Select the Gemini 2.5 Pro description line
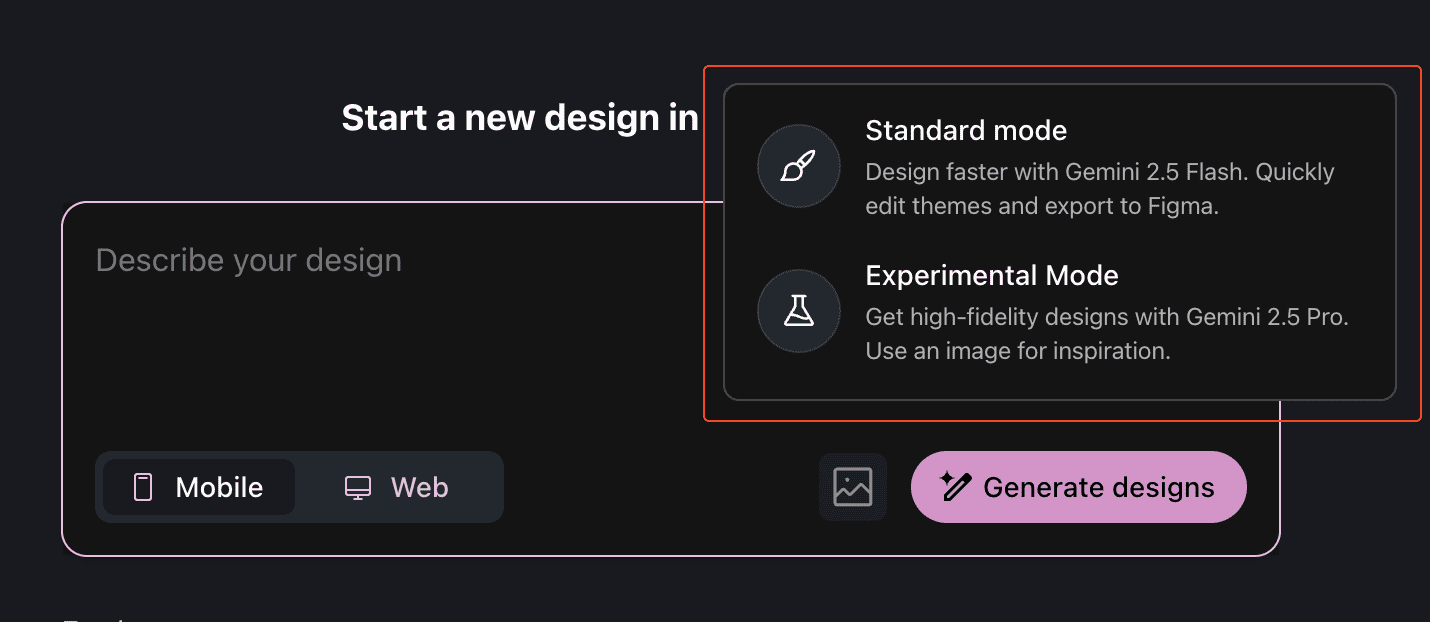This screenshot has width=1430, height=622. point(1107,317)
